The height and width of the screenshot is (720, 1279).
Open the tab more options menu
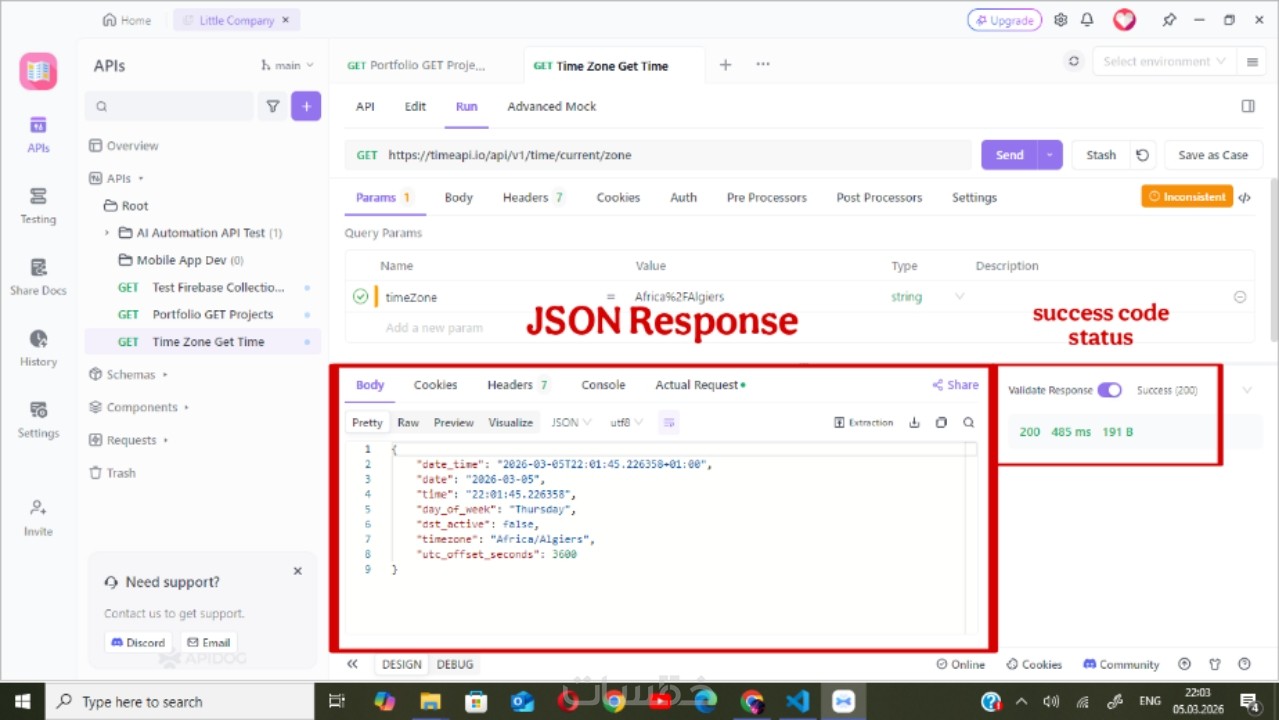click(763, 65)
